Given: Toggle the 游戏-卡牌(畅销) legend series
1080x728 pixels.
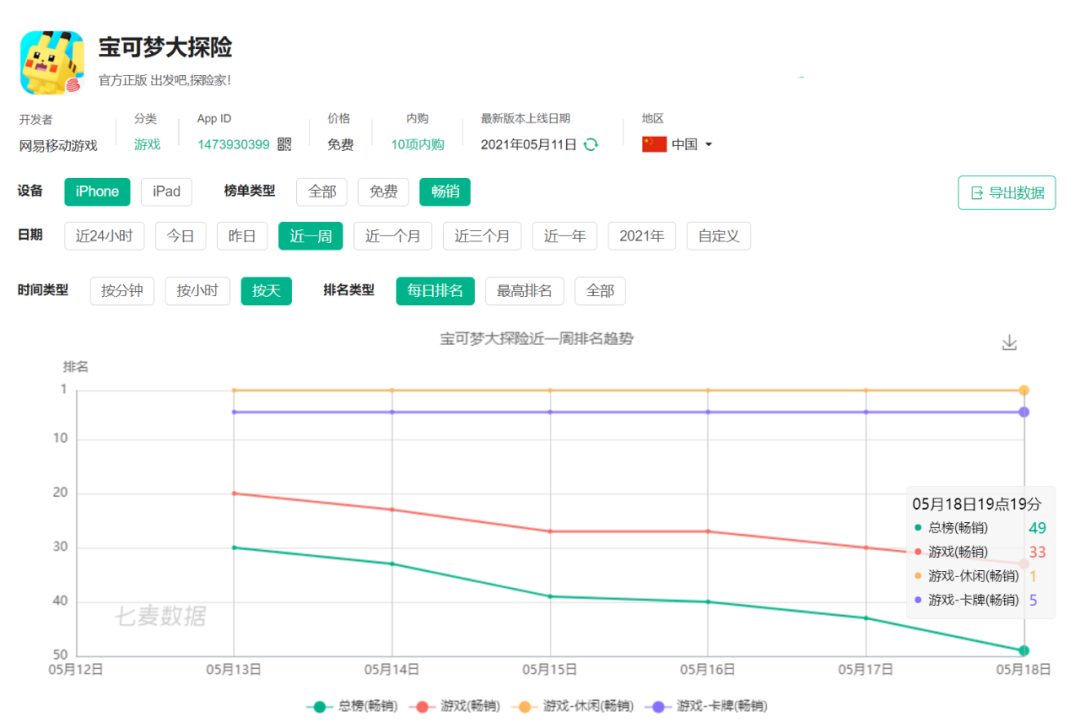Looking at the screenshot, I should coord(707,706).
